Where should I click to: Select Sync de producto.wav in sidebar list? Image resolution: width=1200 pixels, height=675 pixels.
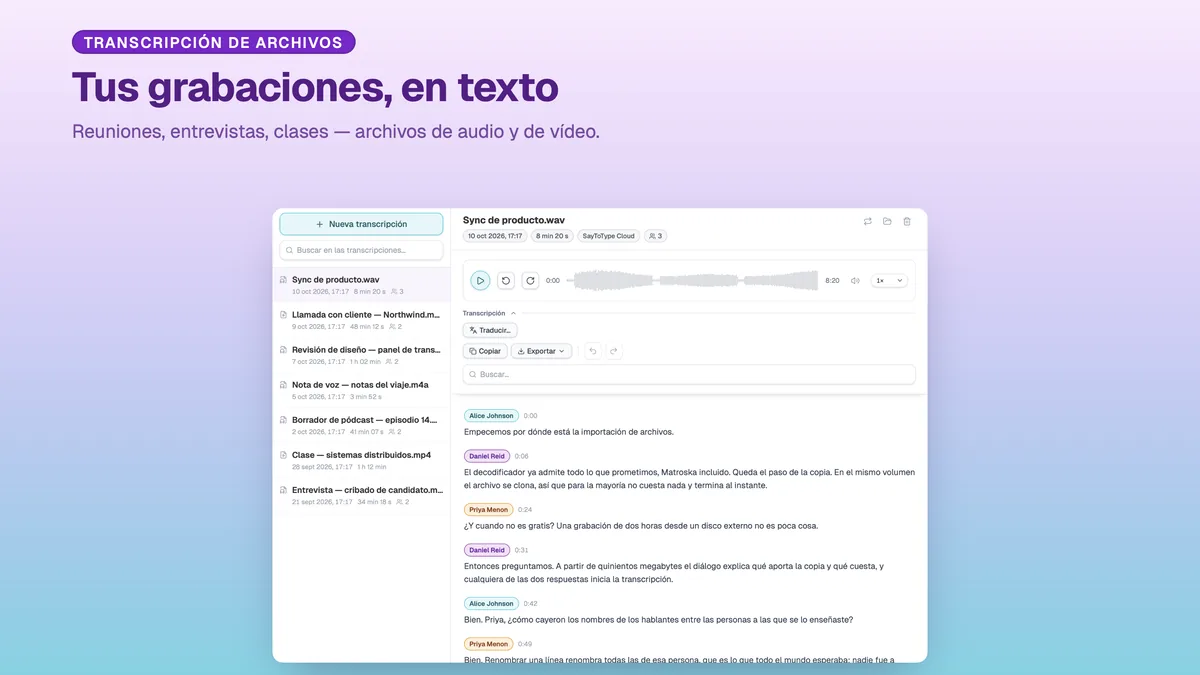(361, 285)
